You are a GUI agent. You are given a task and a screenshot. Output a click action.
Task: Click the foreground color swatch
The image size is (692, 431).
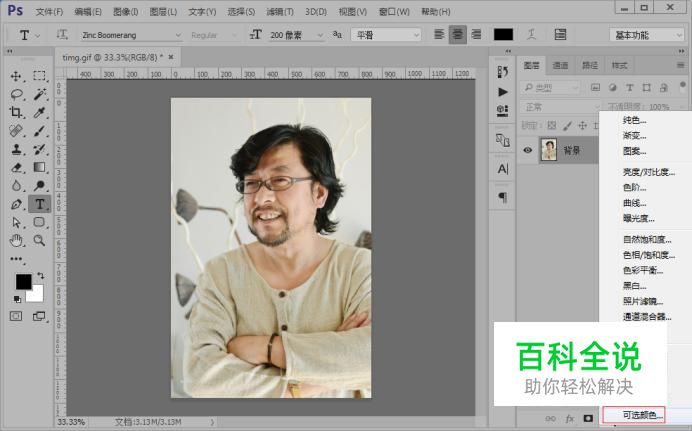(23, 281)
